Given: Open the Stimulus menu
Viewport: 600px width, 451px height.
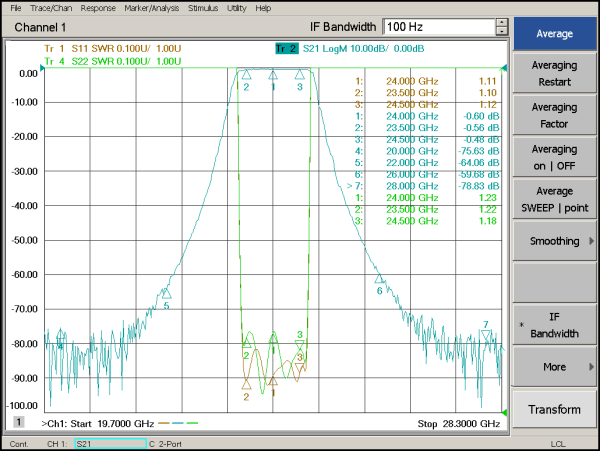Looking at the screenshot, I should tap(203, 8).
